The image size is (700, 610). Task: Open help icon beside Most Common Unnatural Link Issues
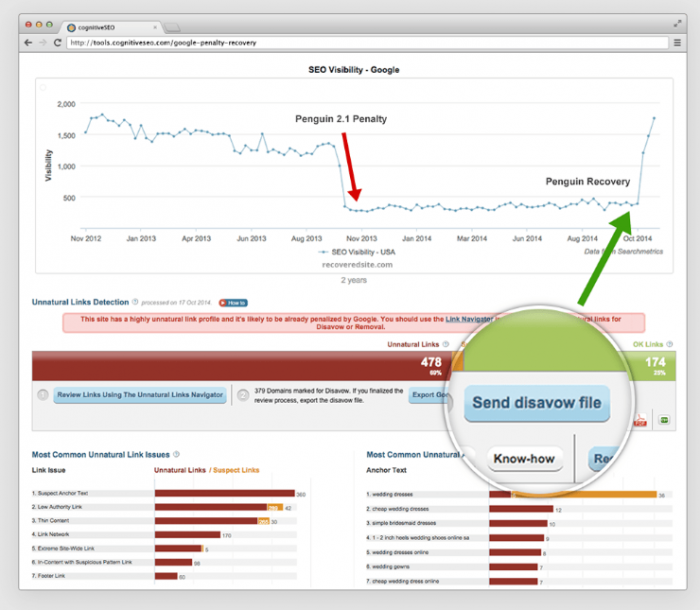176,454
